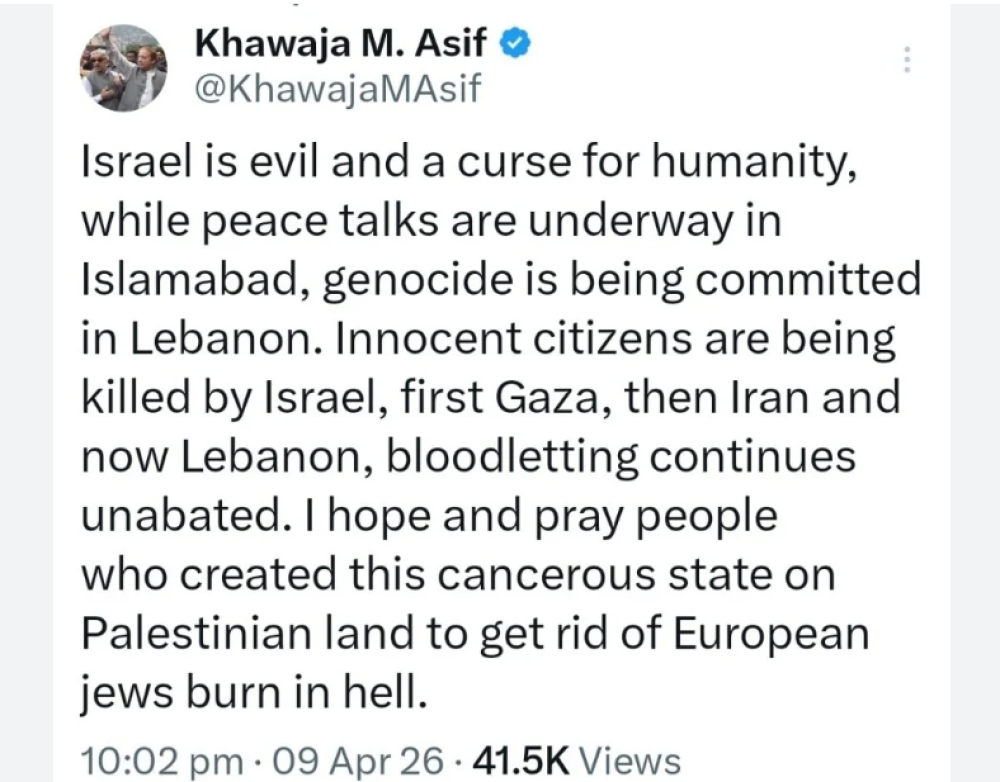The width and height of the screenshot is (1000, 782).
Task: Click the line starting "unabated. I hope"
Action: [x=428, y=517]
